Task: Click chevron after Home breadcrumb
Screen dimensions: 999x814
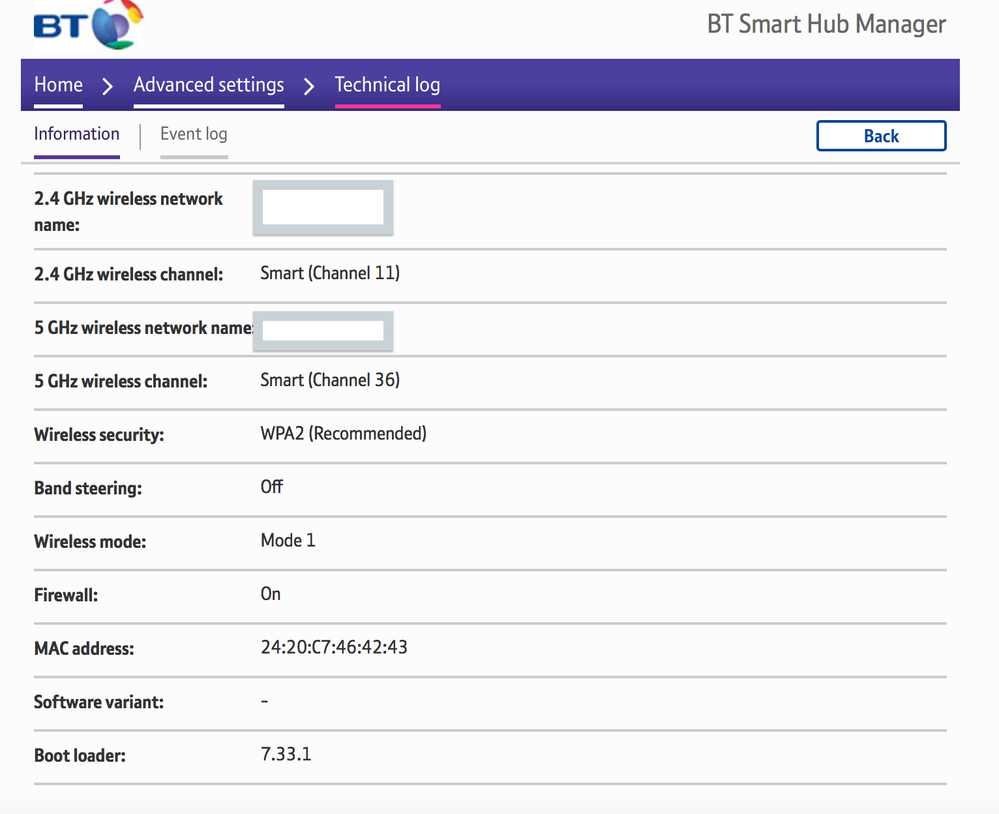Action: 108,86
